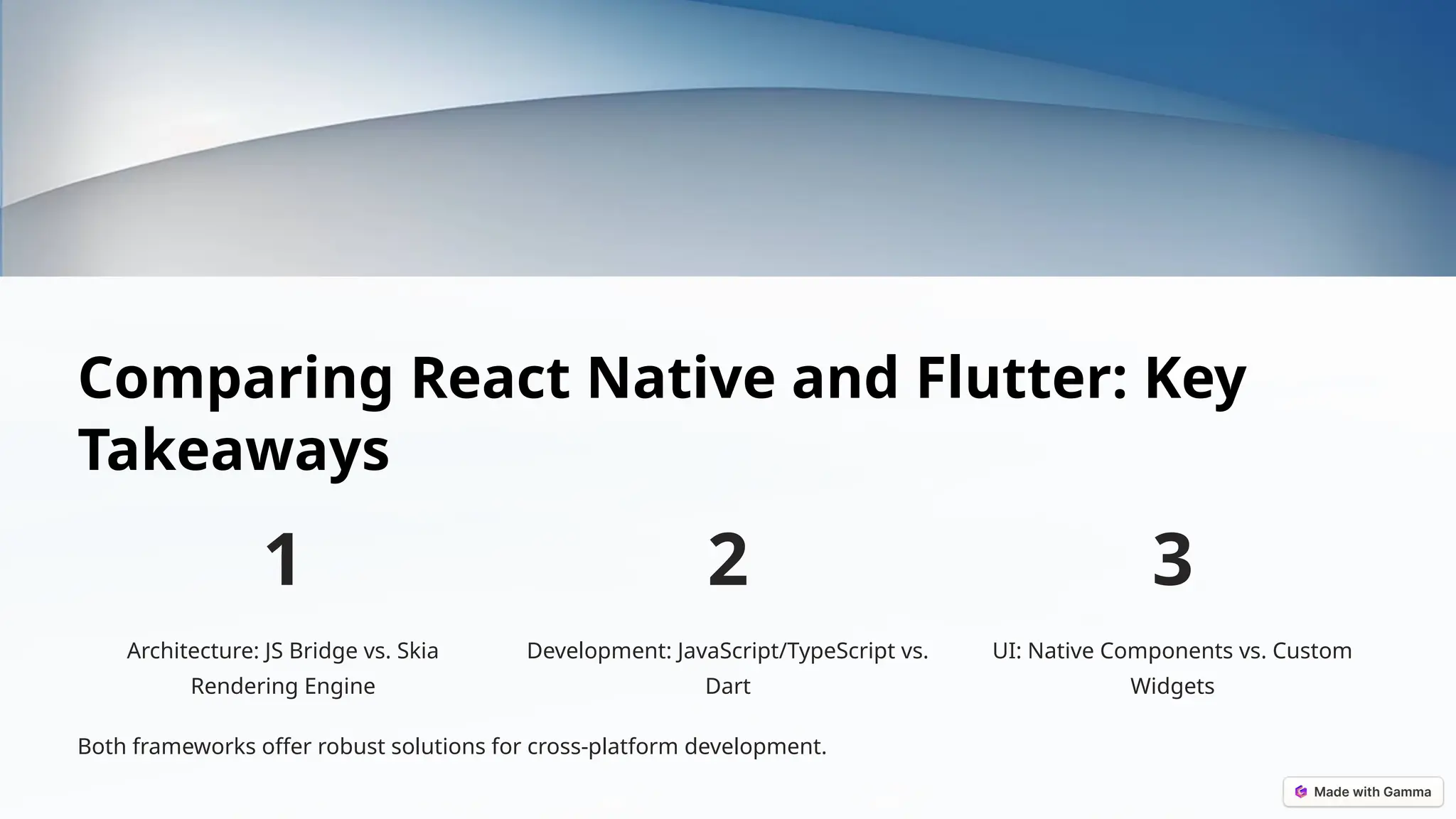Select 'UI: Native Components vs. Custom Widgets' text
1456x819 pixels.
click(x=1172, y=668)
